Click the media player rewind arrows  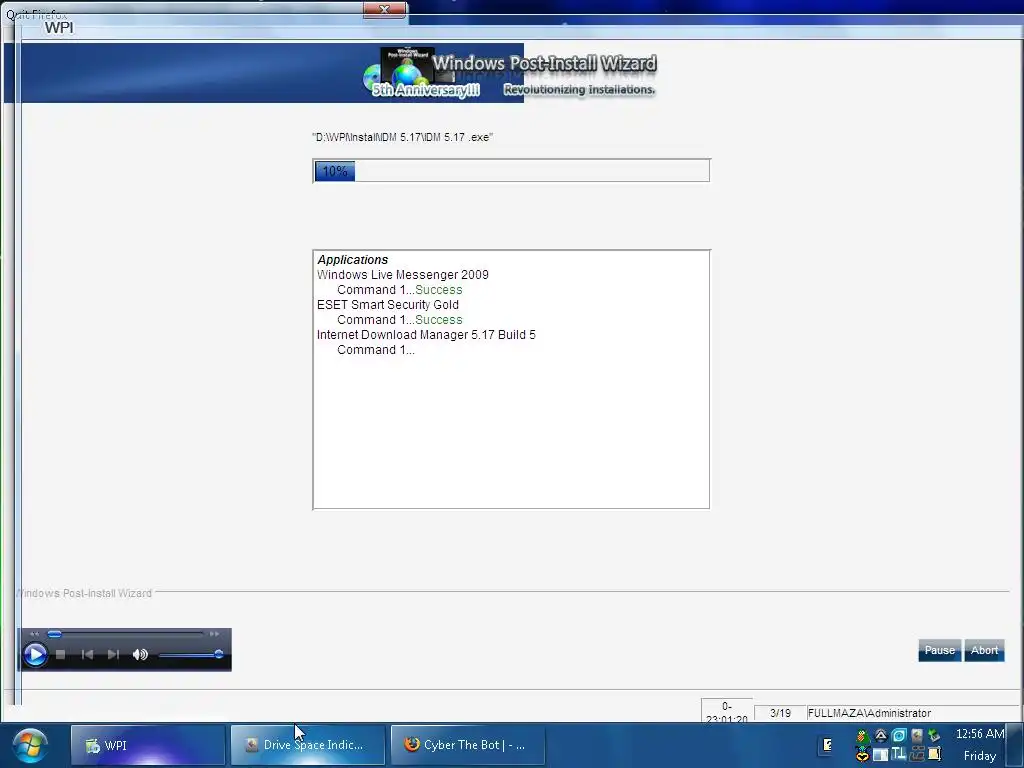point(35,634)
